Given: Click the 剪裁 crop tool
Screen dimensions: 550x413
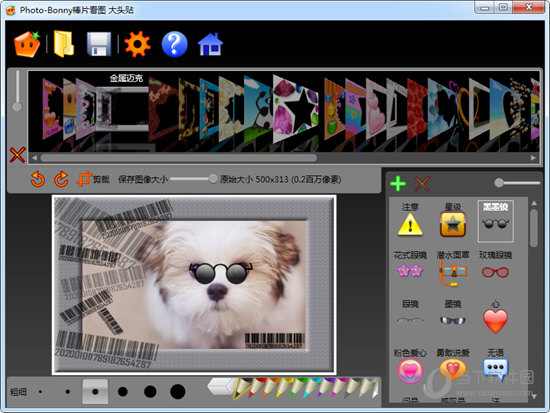Looking at the screenshot, I should click(93, 179).
